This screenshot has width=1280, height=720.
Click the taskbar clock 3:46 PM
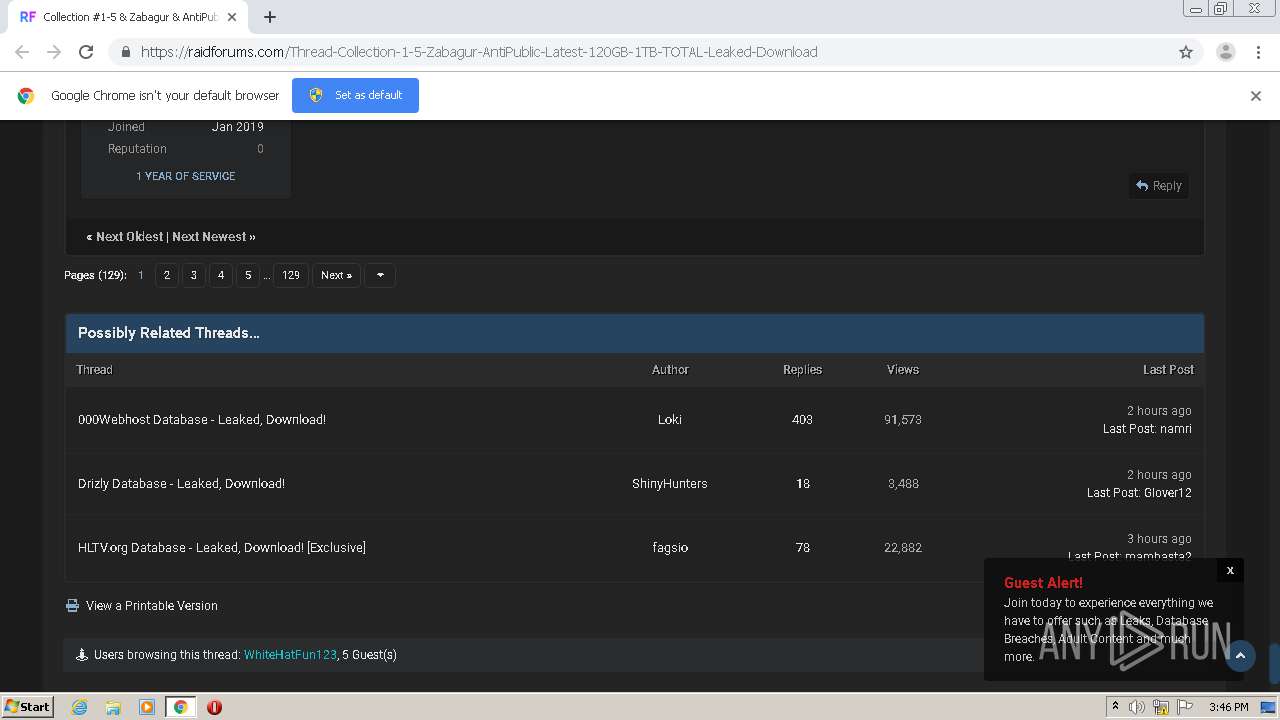(1228, 707)
